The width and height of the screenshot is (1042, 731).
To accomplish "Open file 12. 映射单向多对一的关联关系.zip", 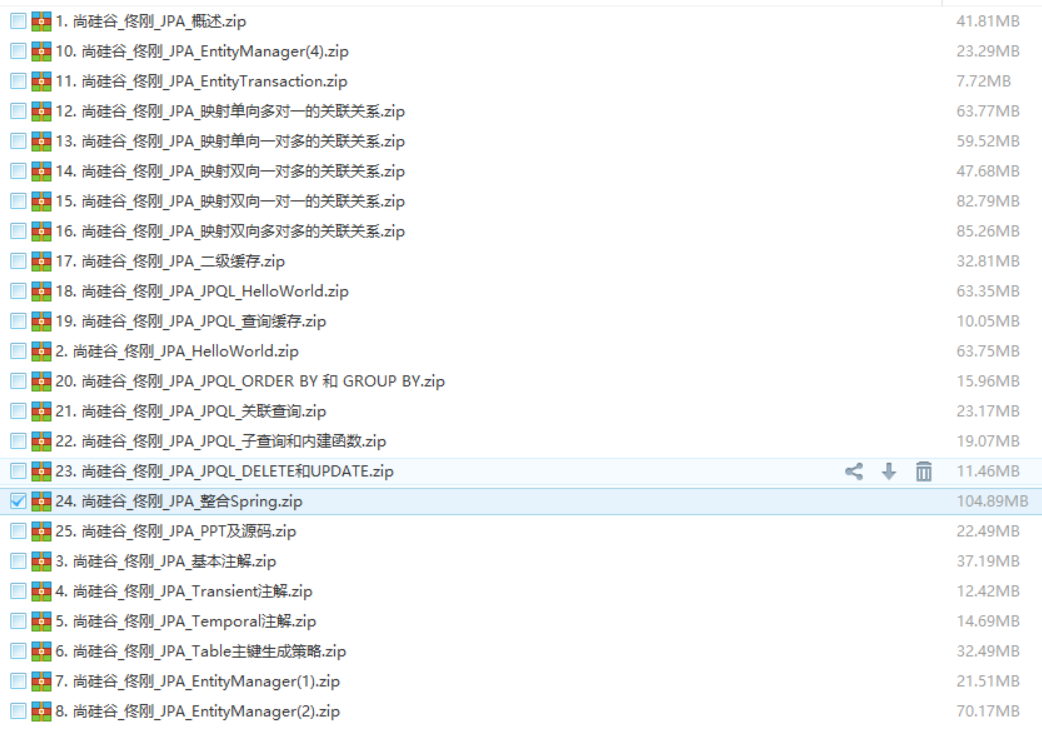I will (230, 111).
